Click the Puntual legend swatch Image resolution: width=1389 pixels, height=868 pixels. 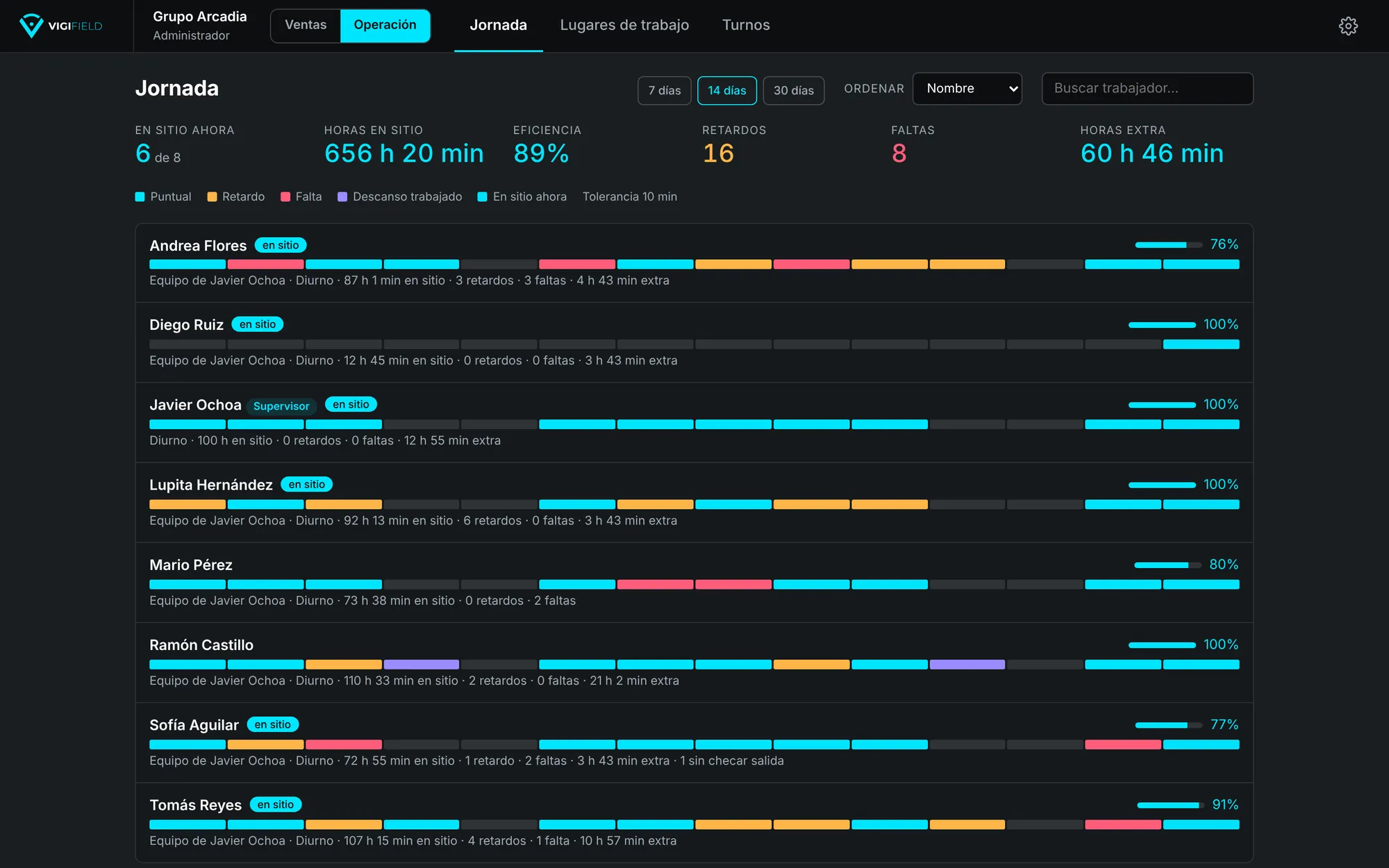[x=140, y=197]
